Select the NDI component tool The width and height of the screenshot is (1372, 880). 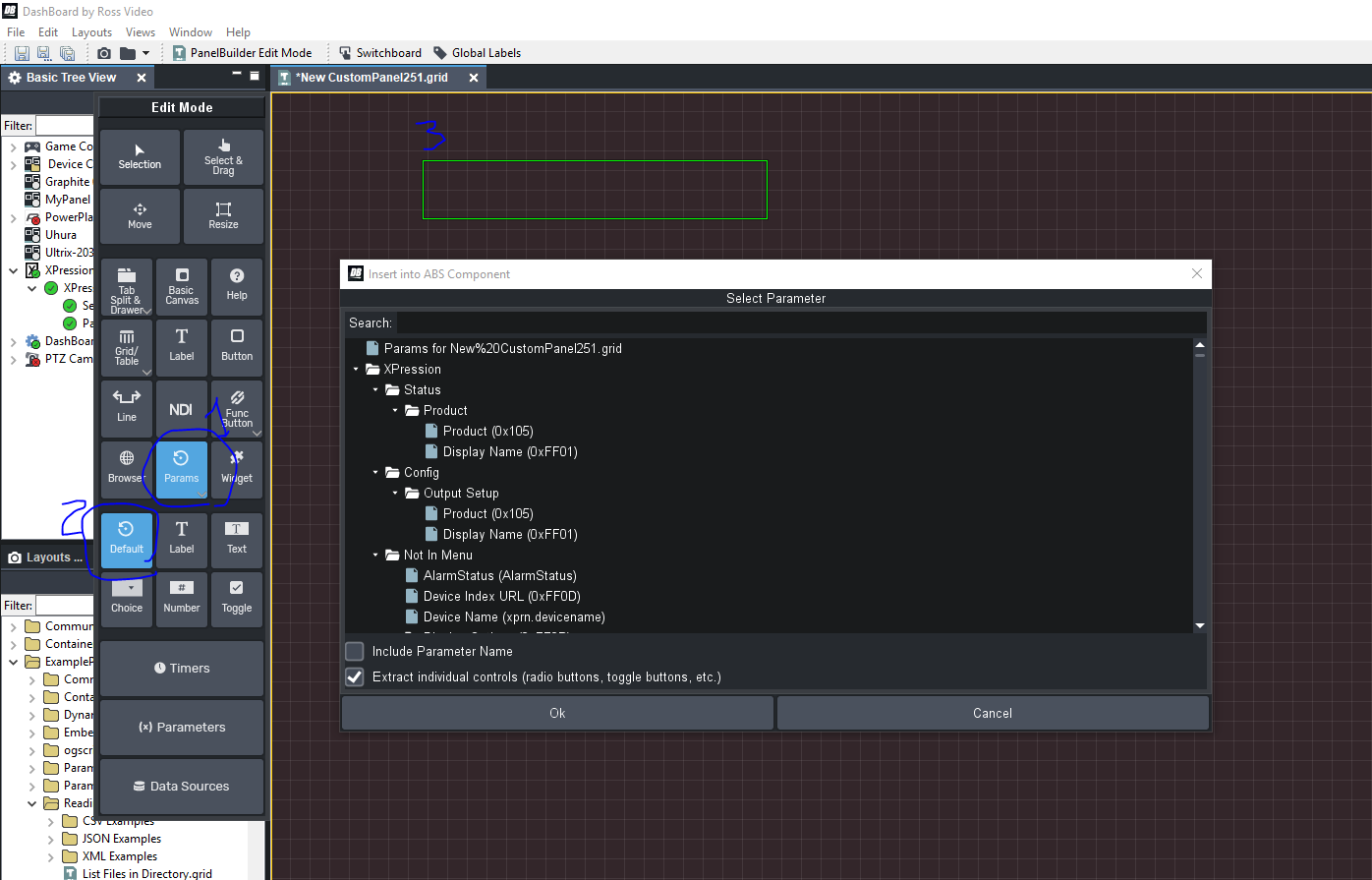point(182,409)
